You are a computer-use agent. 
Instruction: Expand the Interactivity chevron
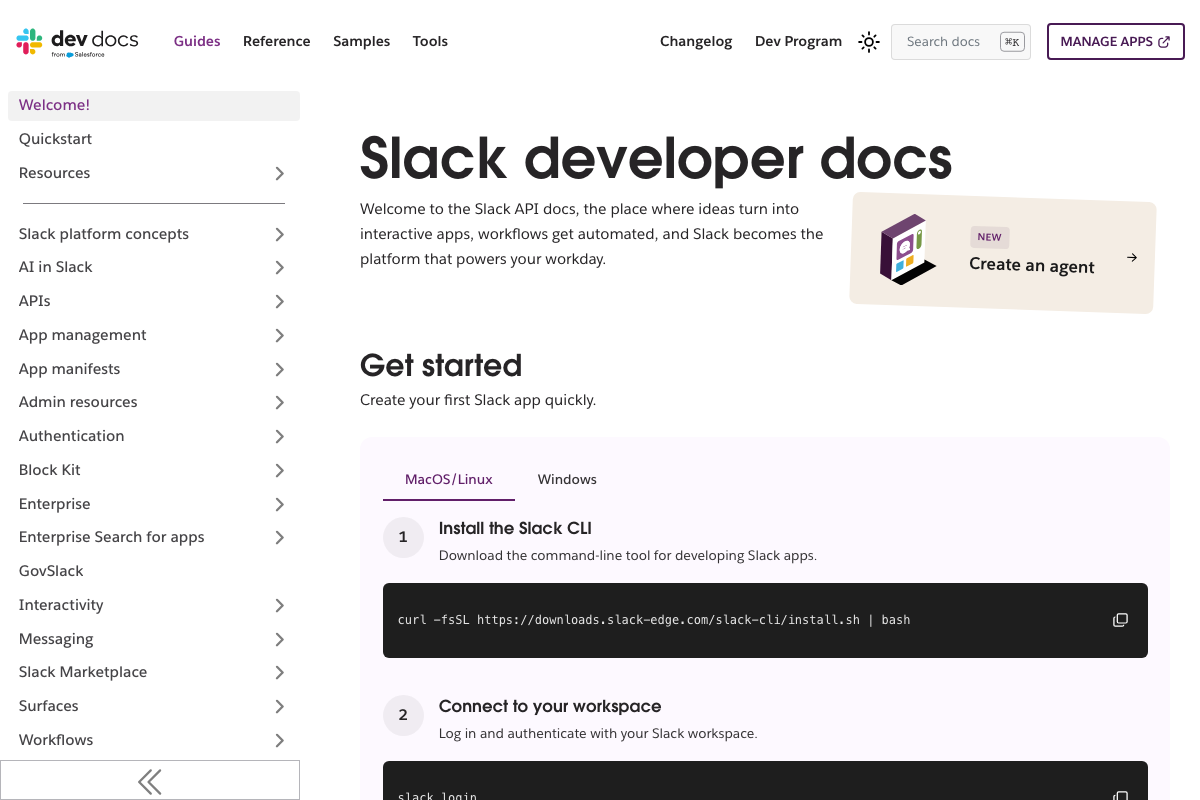pyautogui.click(x=280, y=605)
